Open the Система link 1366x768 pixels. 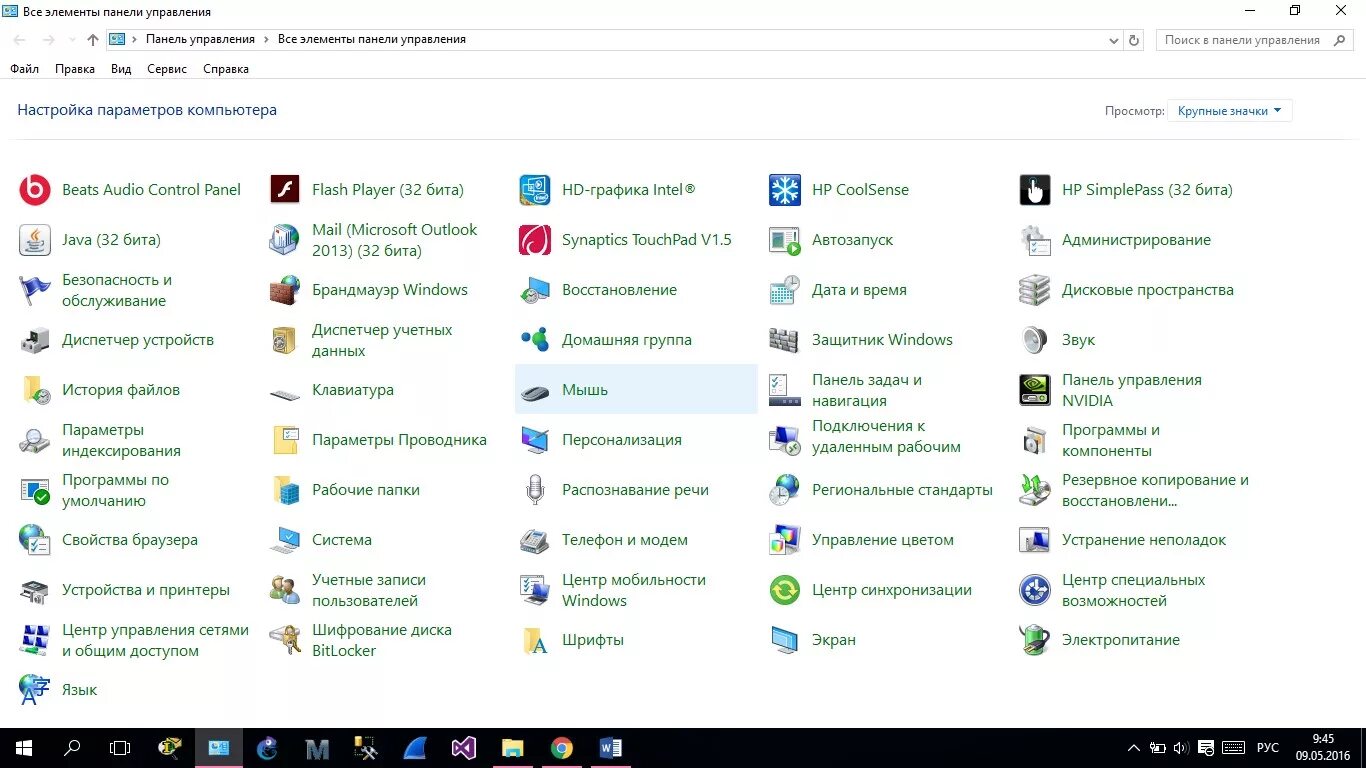coord(342,540)
